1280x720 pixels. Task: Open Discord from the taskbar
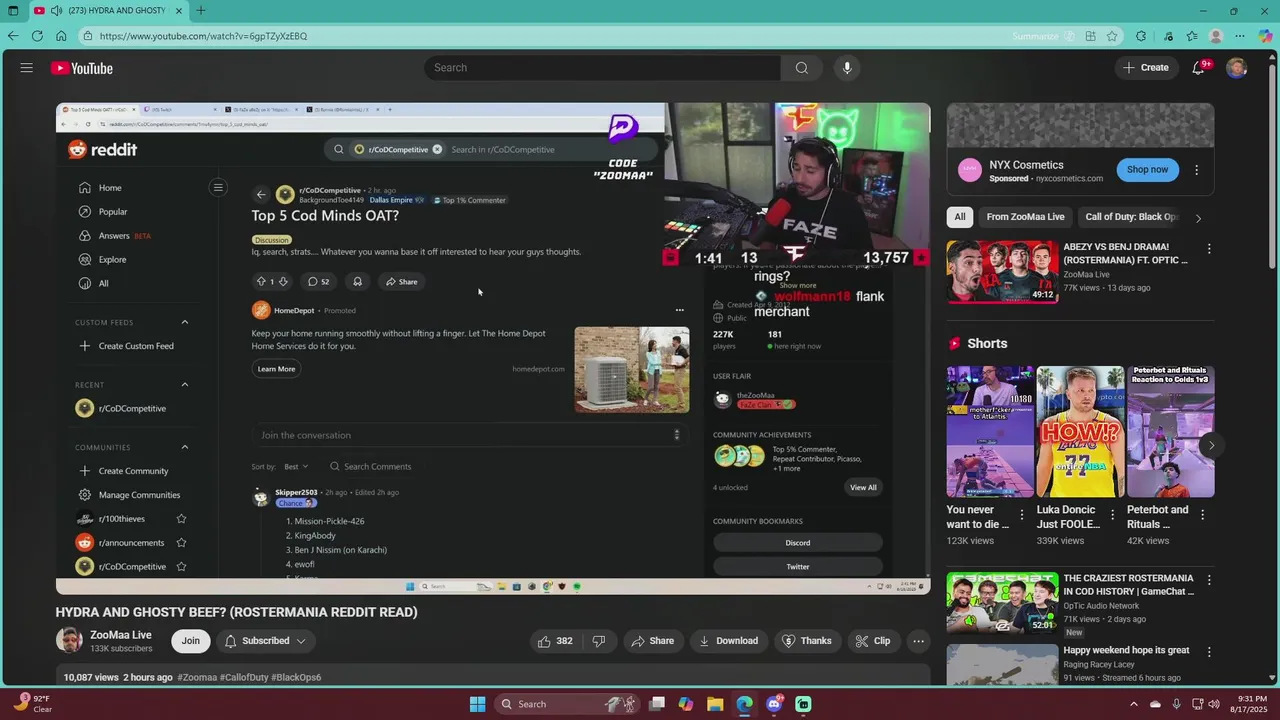coord(773,704)
